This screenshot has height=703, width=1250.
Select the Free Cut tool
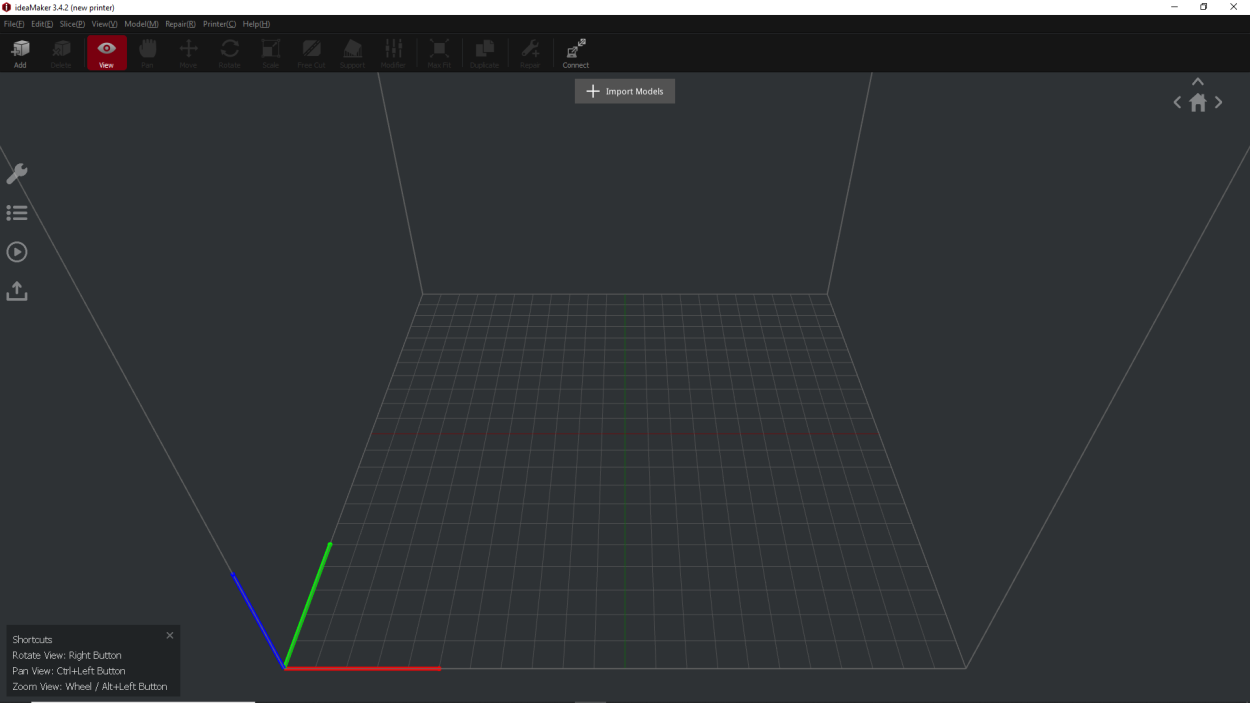coord(311,53)
